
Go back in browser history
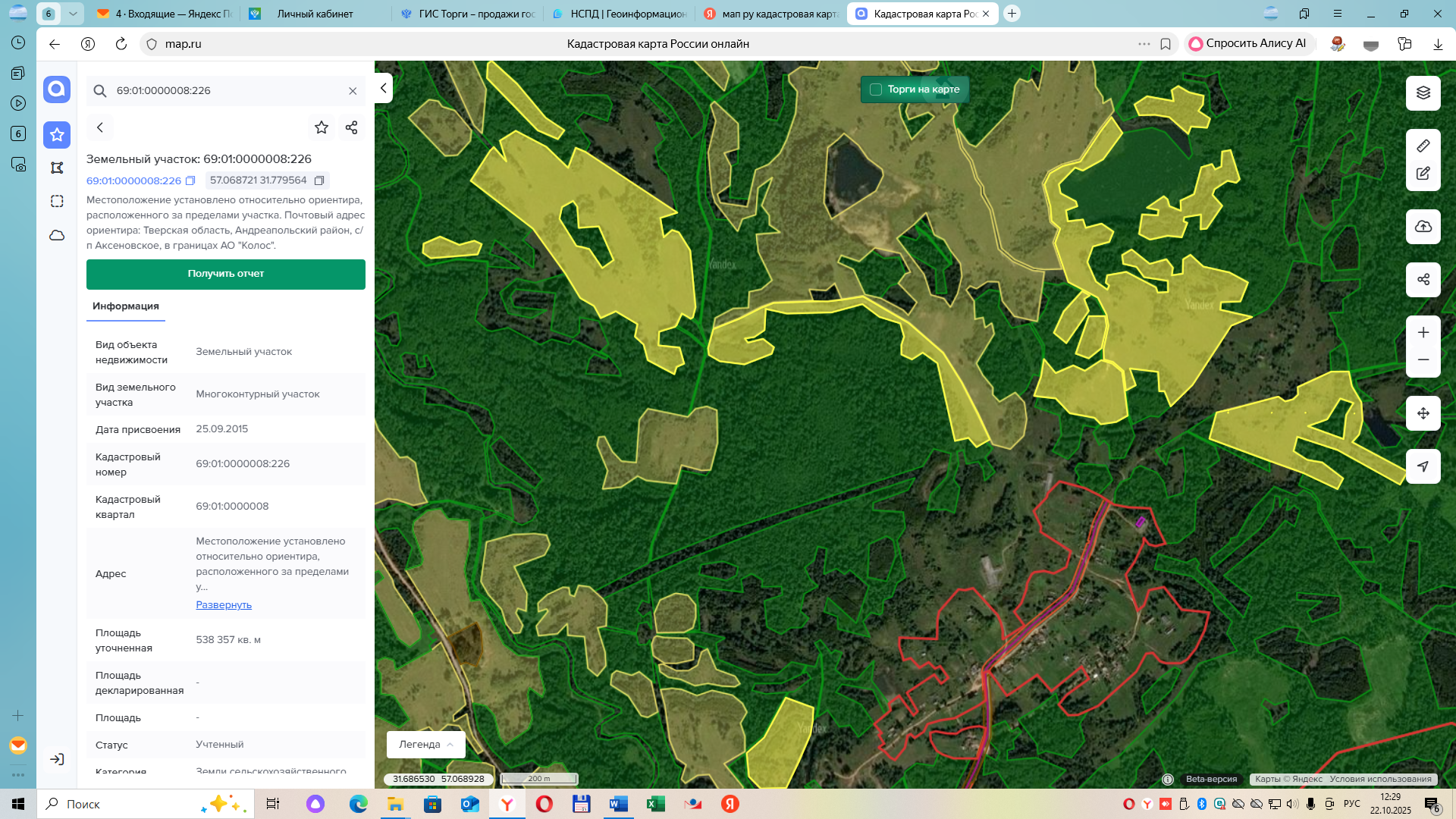click(55, 44)
